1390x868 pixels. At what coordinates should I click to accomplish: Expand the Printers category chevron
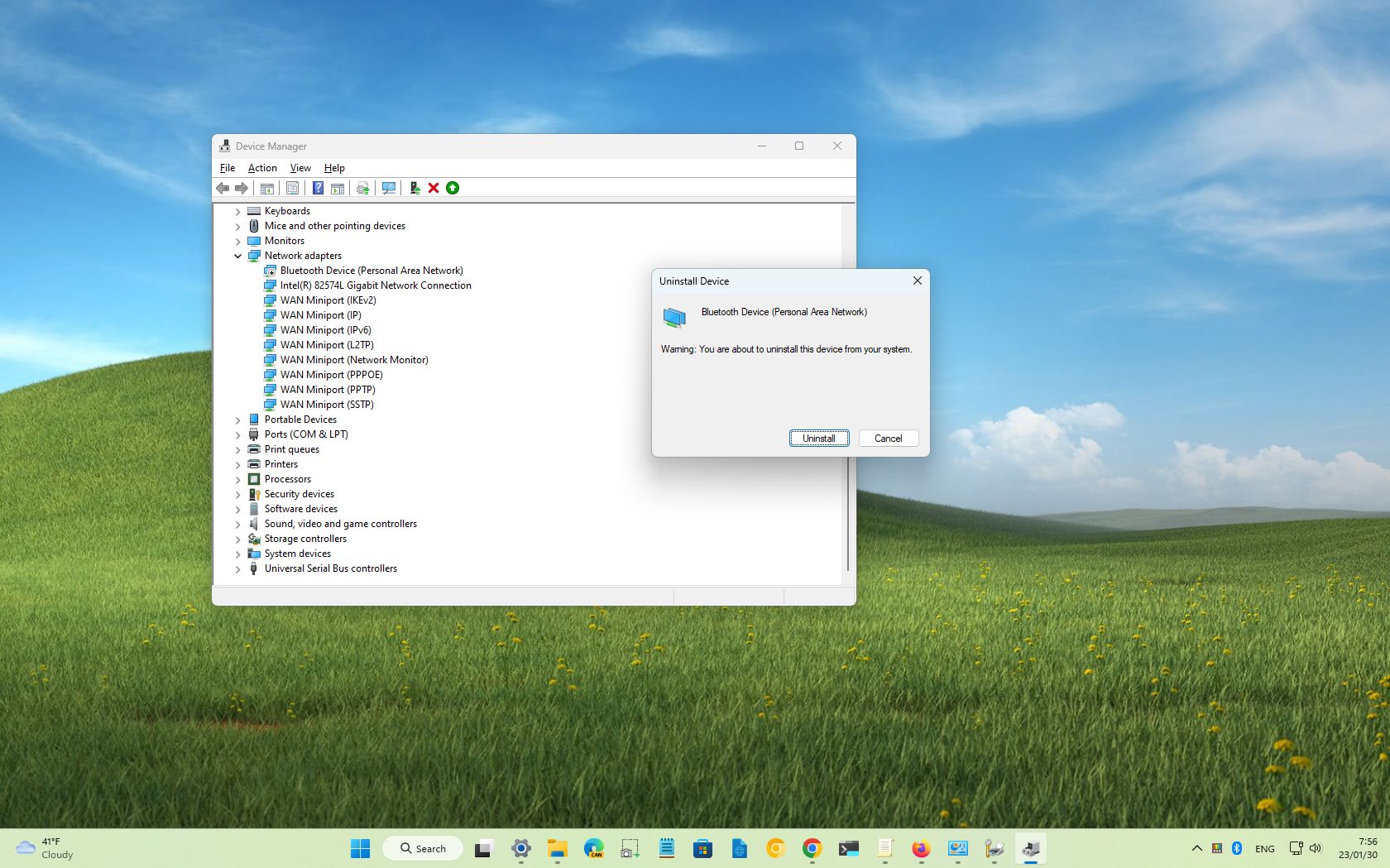point(238,465)
